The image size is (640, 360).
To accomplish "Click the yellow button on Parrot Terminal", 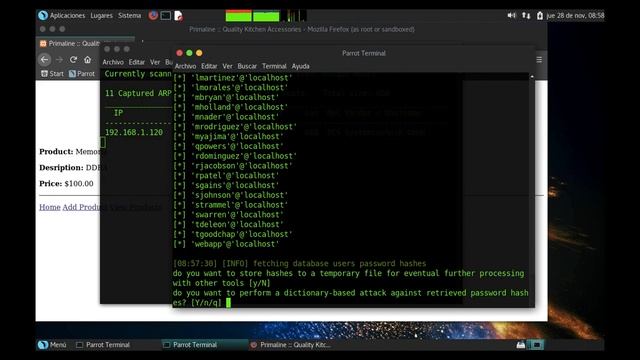I will point(199,53).
